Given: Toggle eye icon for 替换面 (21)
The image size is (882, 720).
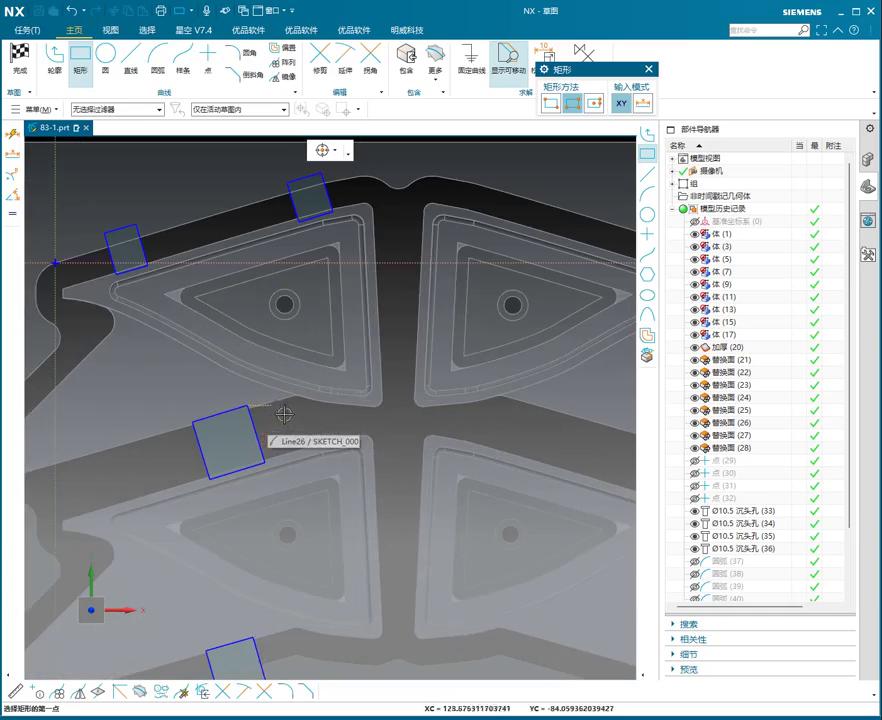Looking at the screenshot, I should tap(694, 360).
